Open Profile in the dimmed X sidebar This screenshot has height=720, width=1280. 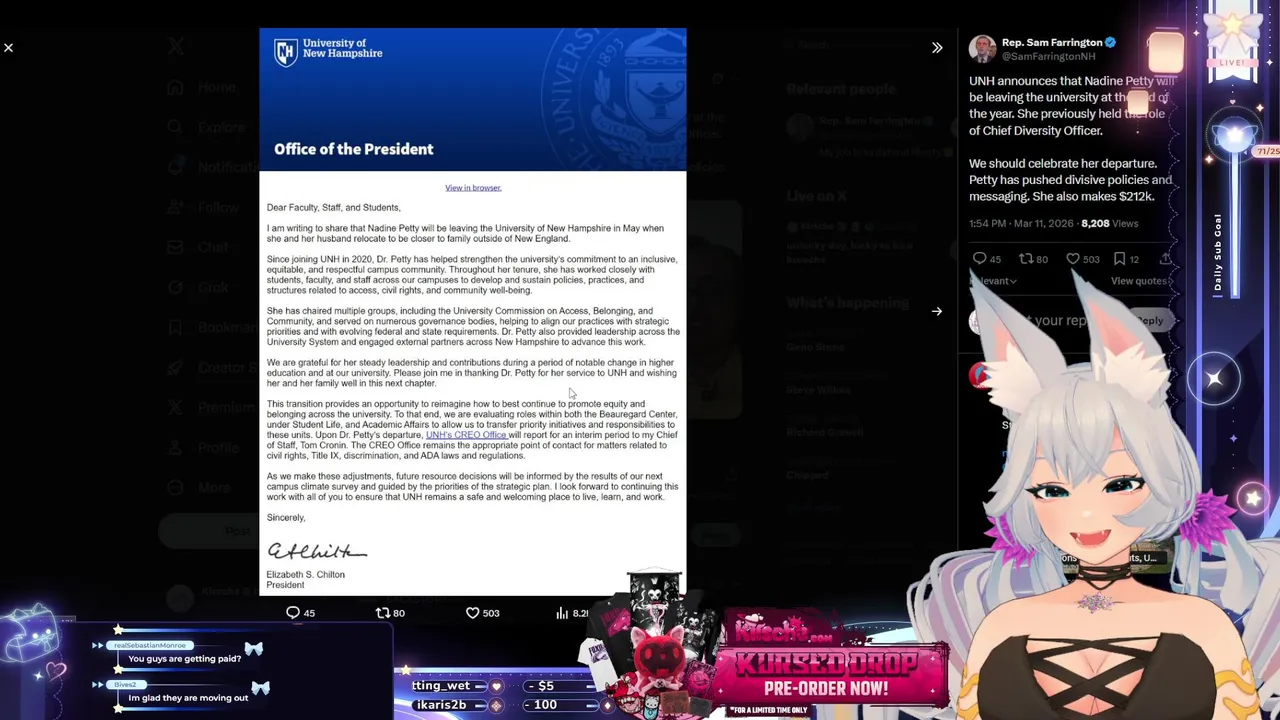[218, 448]
